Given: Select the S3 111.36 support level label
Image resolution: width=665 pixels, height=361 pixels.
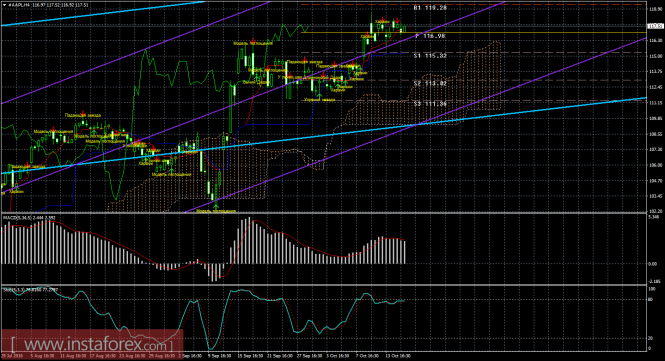Looking at the screenshot, I should (x=430, y=104).
